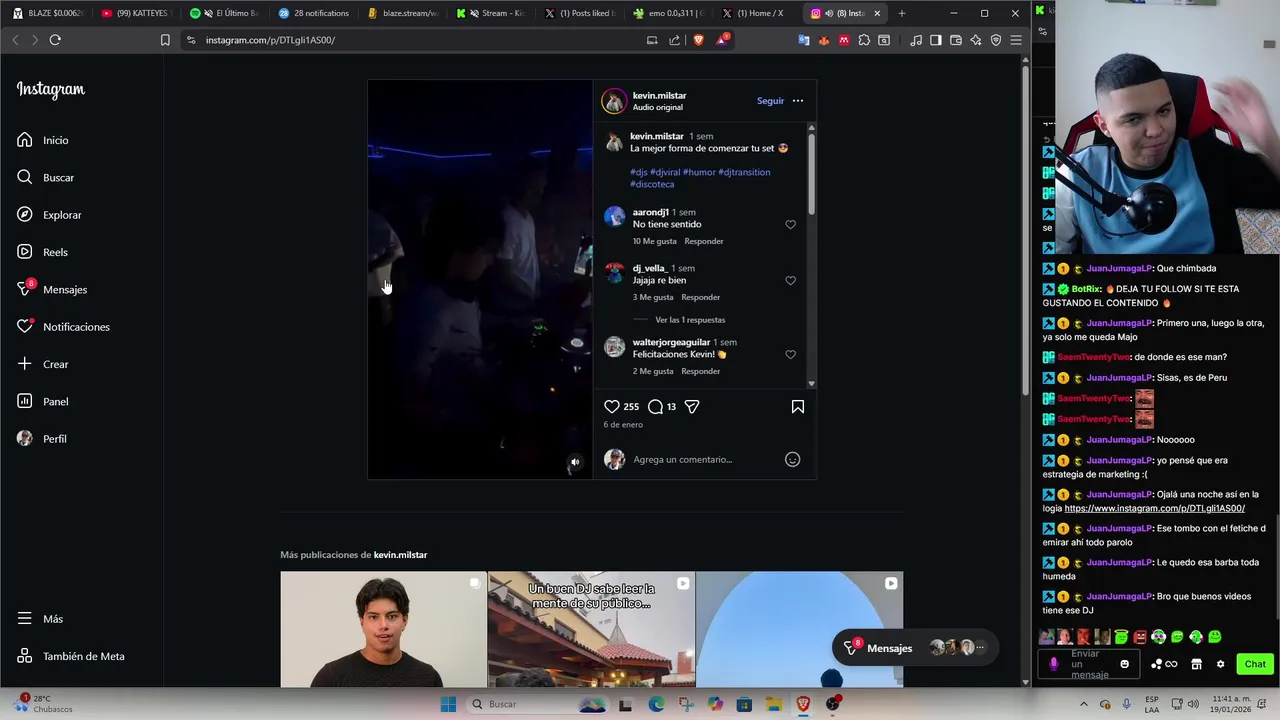Screen dimensions: 1280x720
Task: Like aarondj1's comment
Action: pyautogui.click(x=790, y=225)
